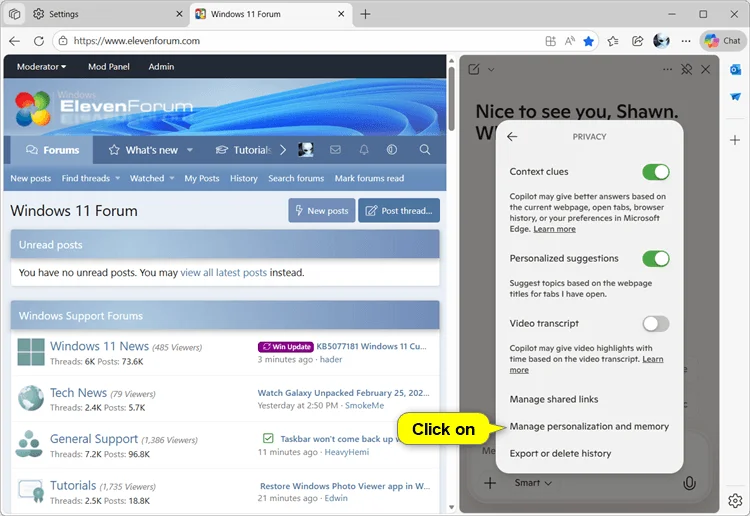Click nav overflow right chevron
Screen dimensions: 750x516
pyautogui.click(x=283, y=150)
